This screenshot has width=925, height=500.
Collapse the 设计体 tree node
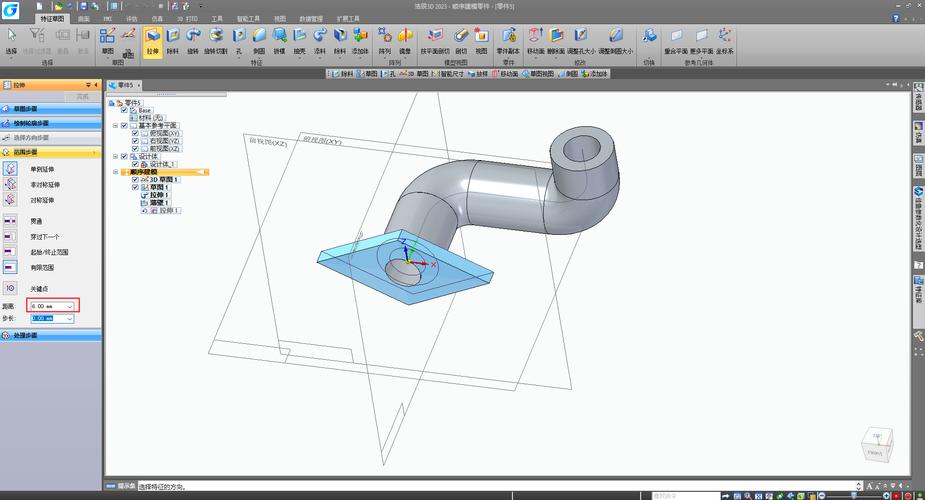[x=116, y=156]
